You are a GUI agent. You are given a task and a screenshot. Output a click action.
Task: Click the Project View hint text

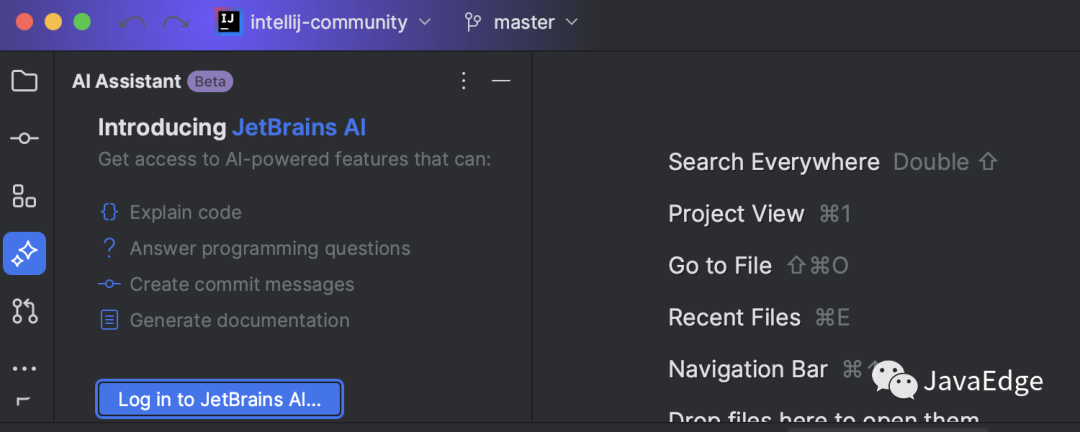736,214
